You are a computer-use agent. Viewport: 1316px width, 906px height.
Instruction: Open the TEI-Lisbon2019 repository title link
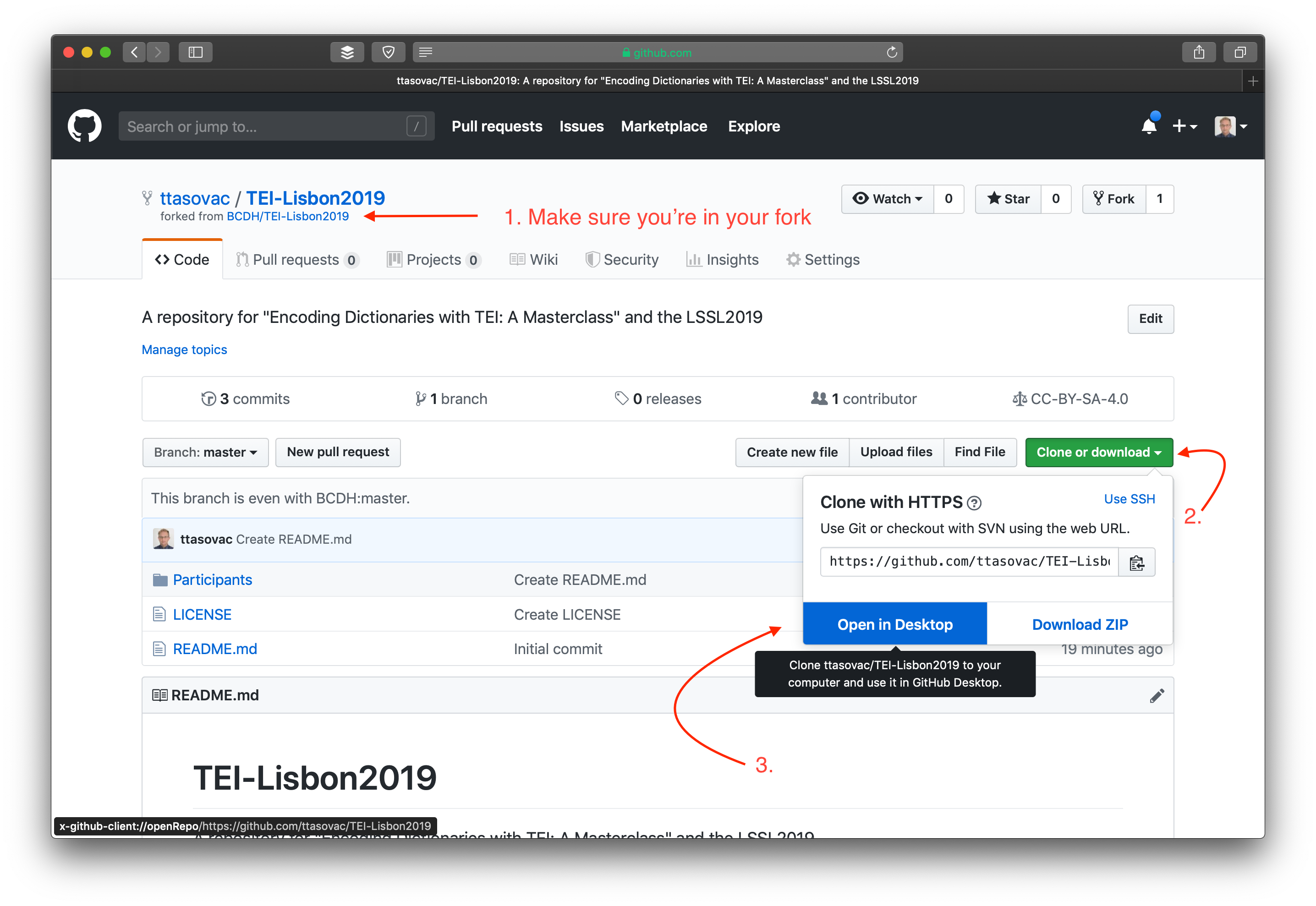[315, 199]
